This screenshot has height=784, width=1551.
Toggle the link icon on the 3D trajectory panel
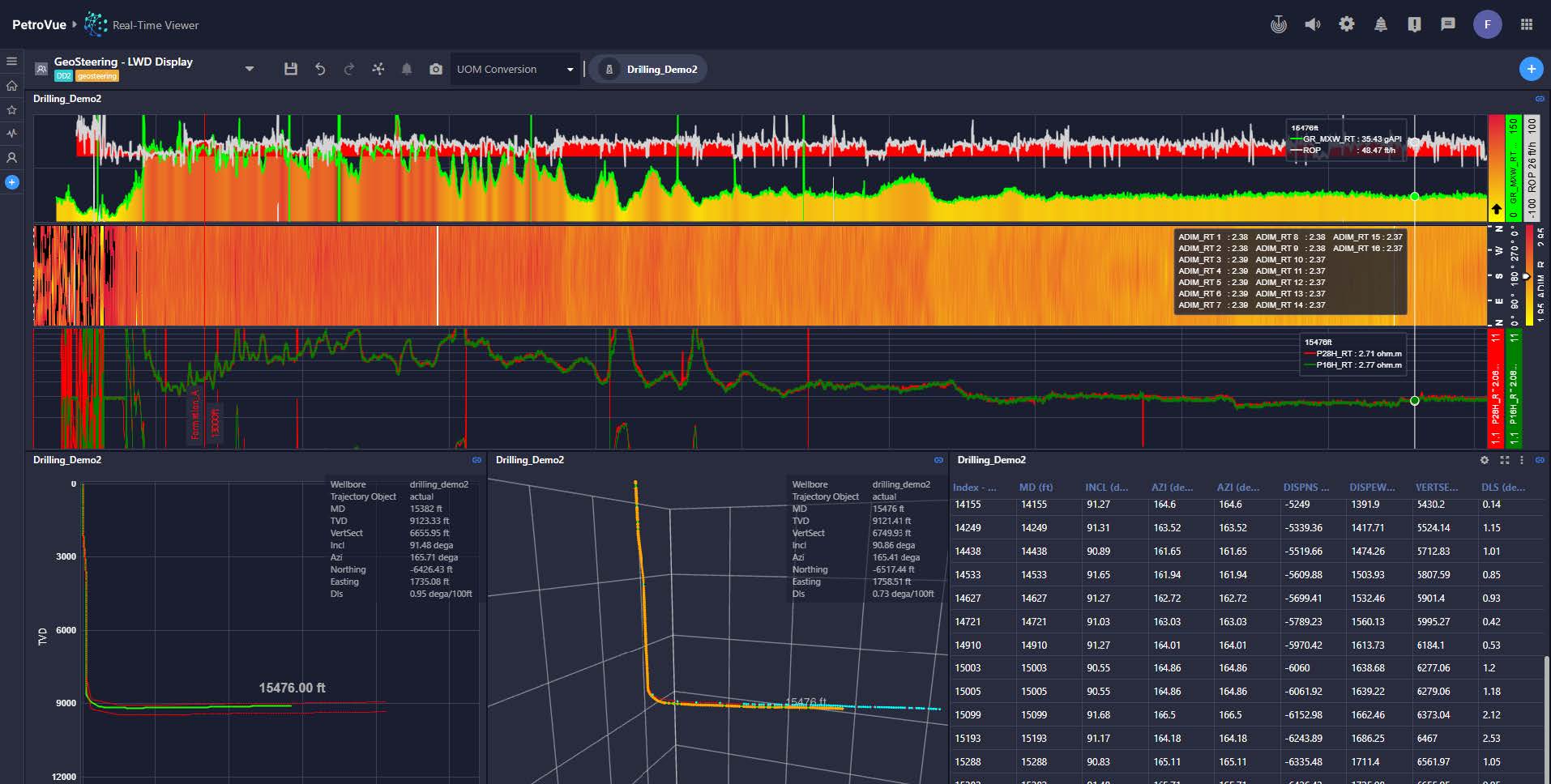tap(938, 459)
